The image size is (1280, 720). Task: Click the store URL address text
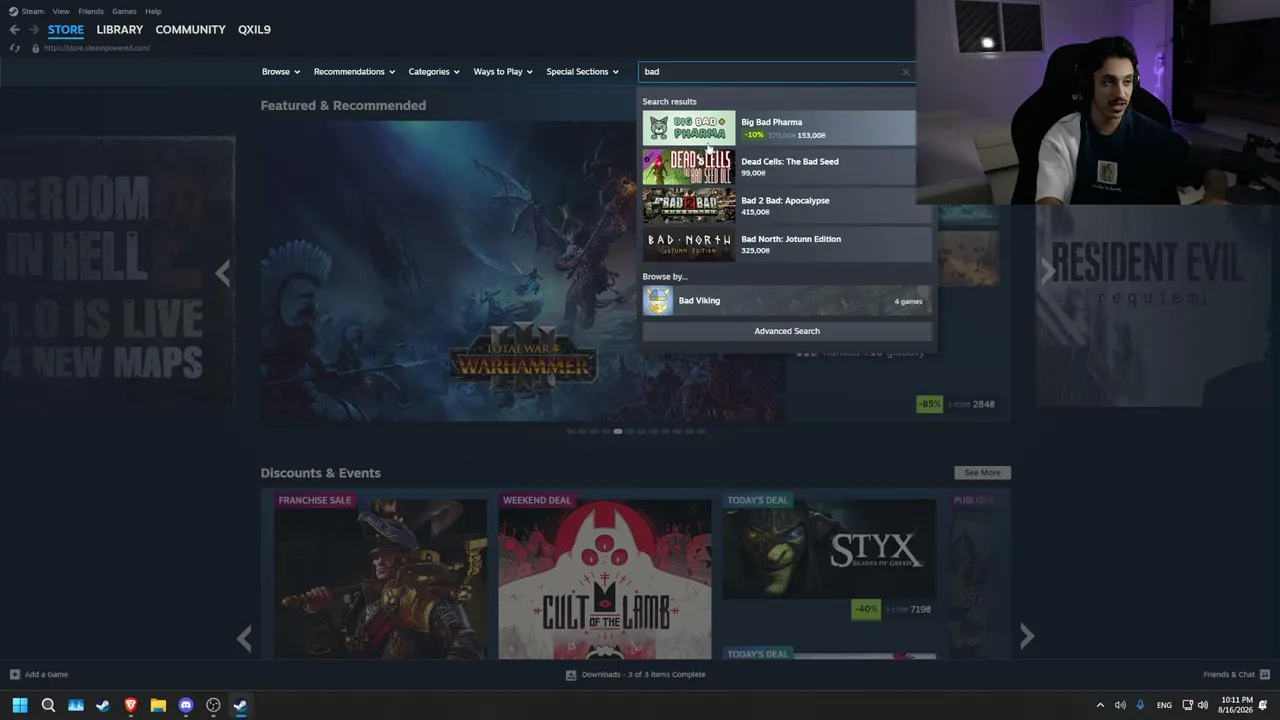click(97, 48)
